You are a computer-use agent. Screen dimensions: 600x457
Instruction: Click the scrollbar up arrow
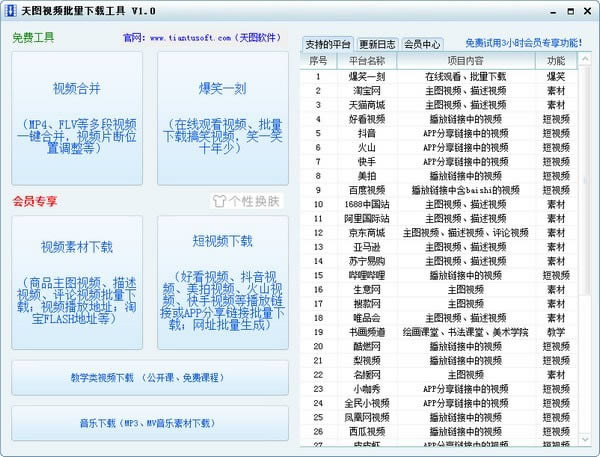[x=585, y=59]
